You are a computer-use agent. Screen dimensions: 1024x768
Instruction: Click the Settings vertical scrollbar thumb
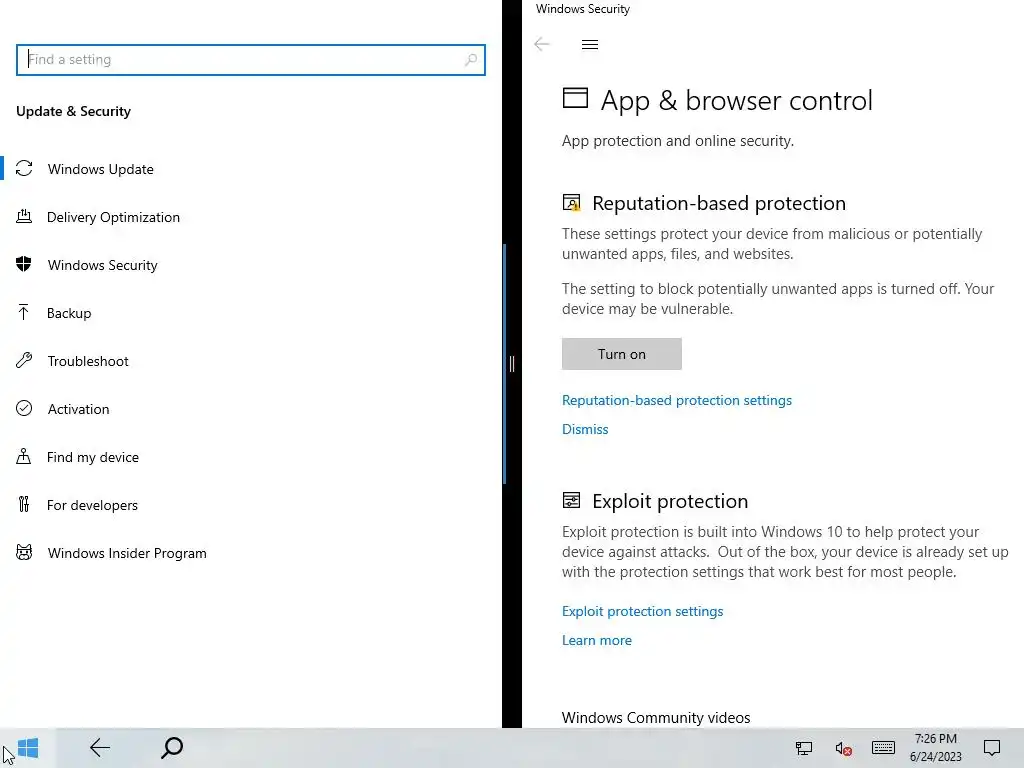point(504,364)
